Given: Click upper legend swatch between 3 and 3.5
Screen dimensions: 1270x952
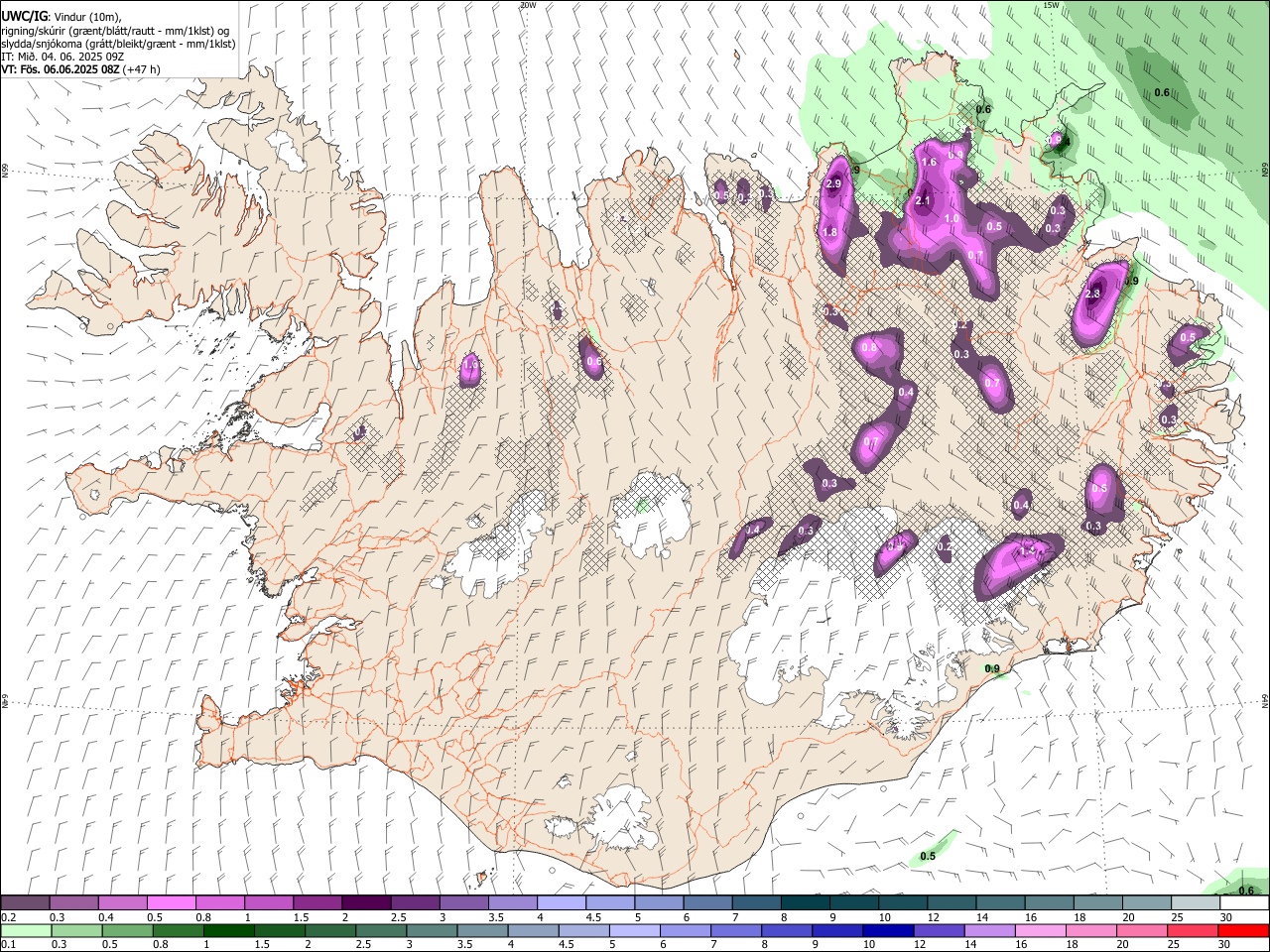Looking at the screenshot, I should coord(464,903).
